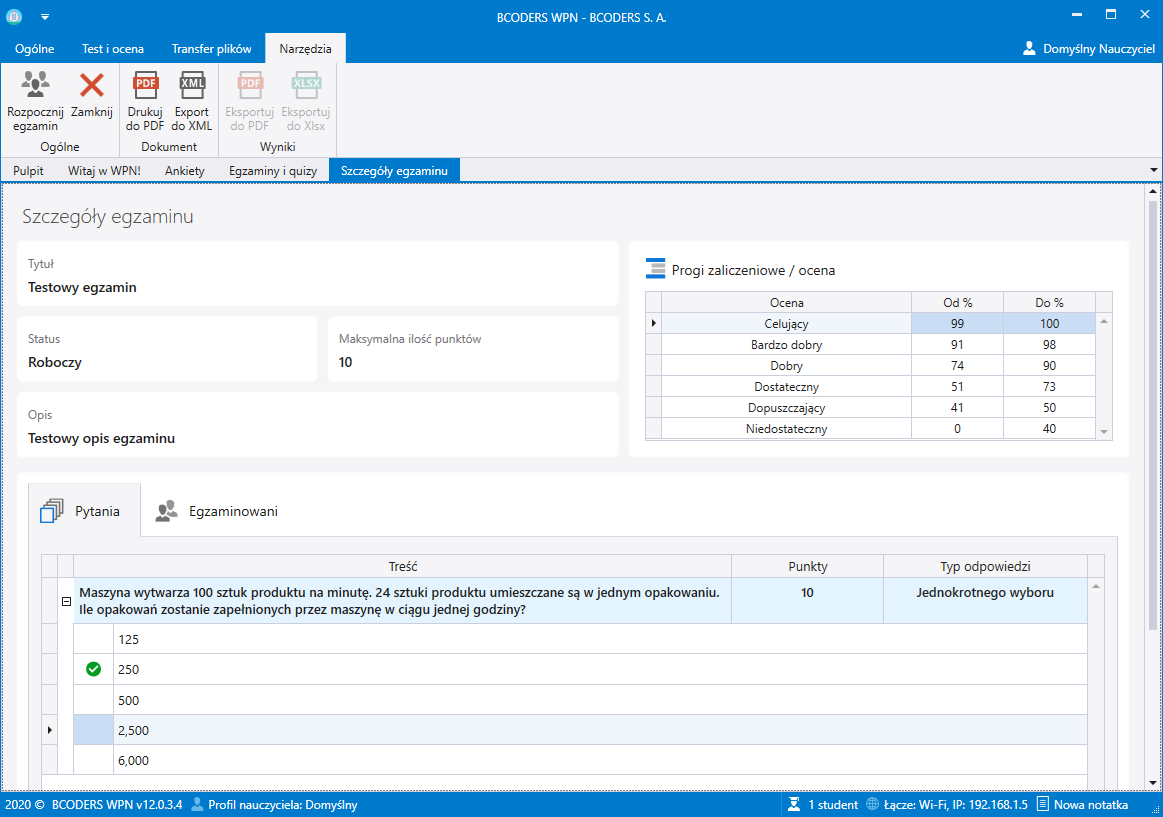Click the Progi zaliczeniowe list icon
The image size is (1163, 817).
[655, 268]
